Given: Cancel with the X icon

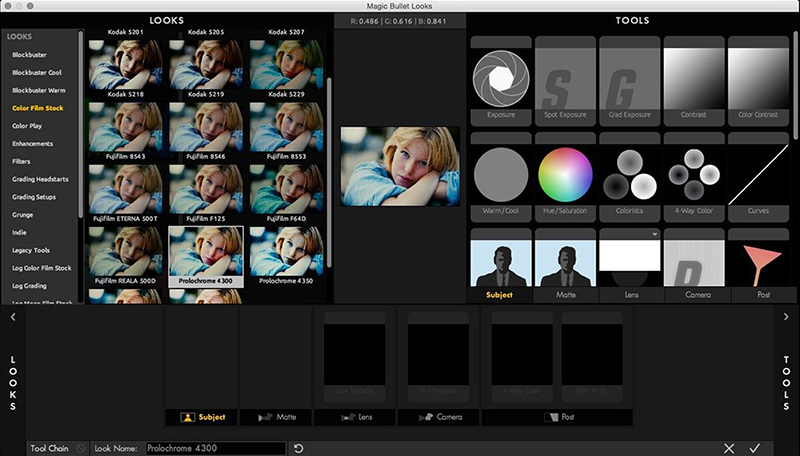Looking at the screenshot, I should (x=729, y=448).
